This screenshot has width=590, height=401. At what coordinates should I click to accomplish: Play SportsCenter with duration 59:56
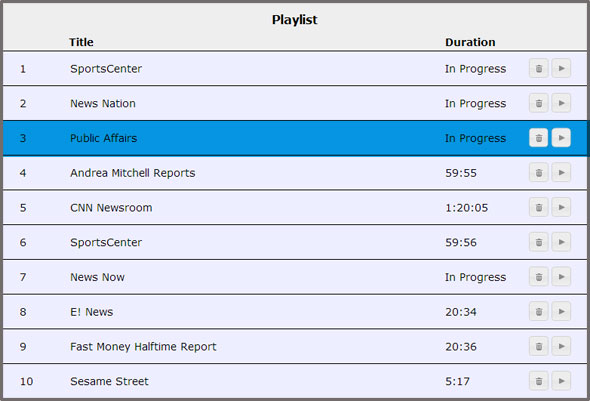561,242
